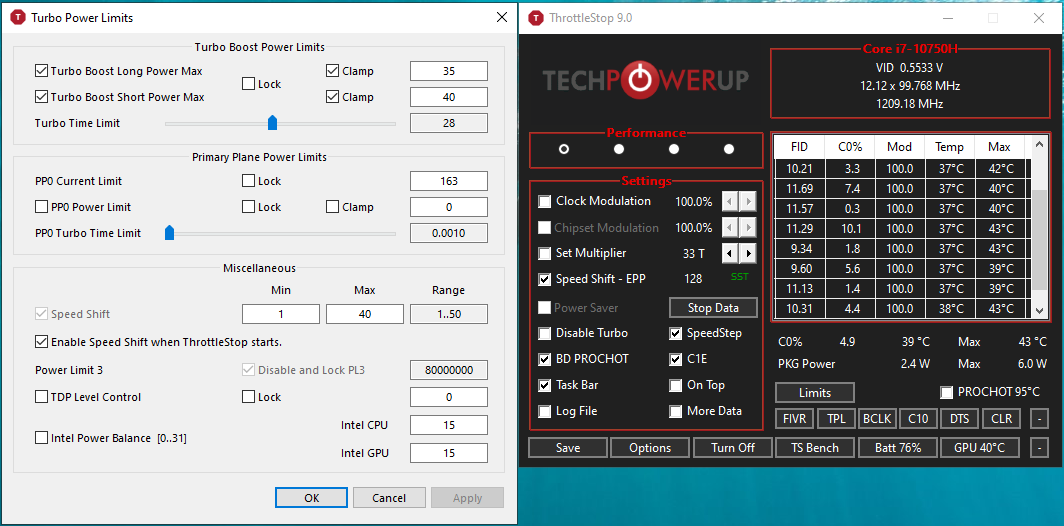Increase the Set Multiplier with right arrow
The image size is (1064, 526).
(x=748, y=254)
